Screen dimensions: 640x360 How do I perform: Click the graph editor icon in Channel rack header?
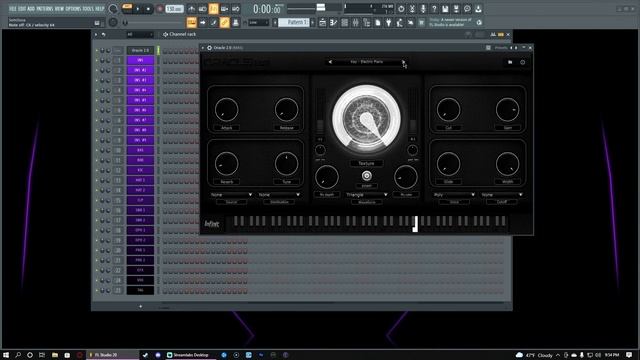pos(493,35)
